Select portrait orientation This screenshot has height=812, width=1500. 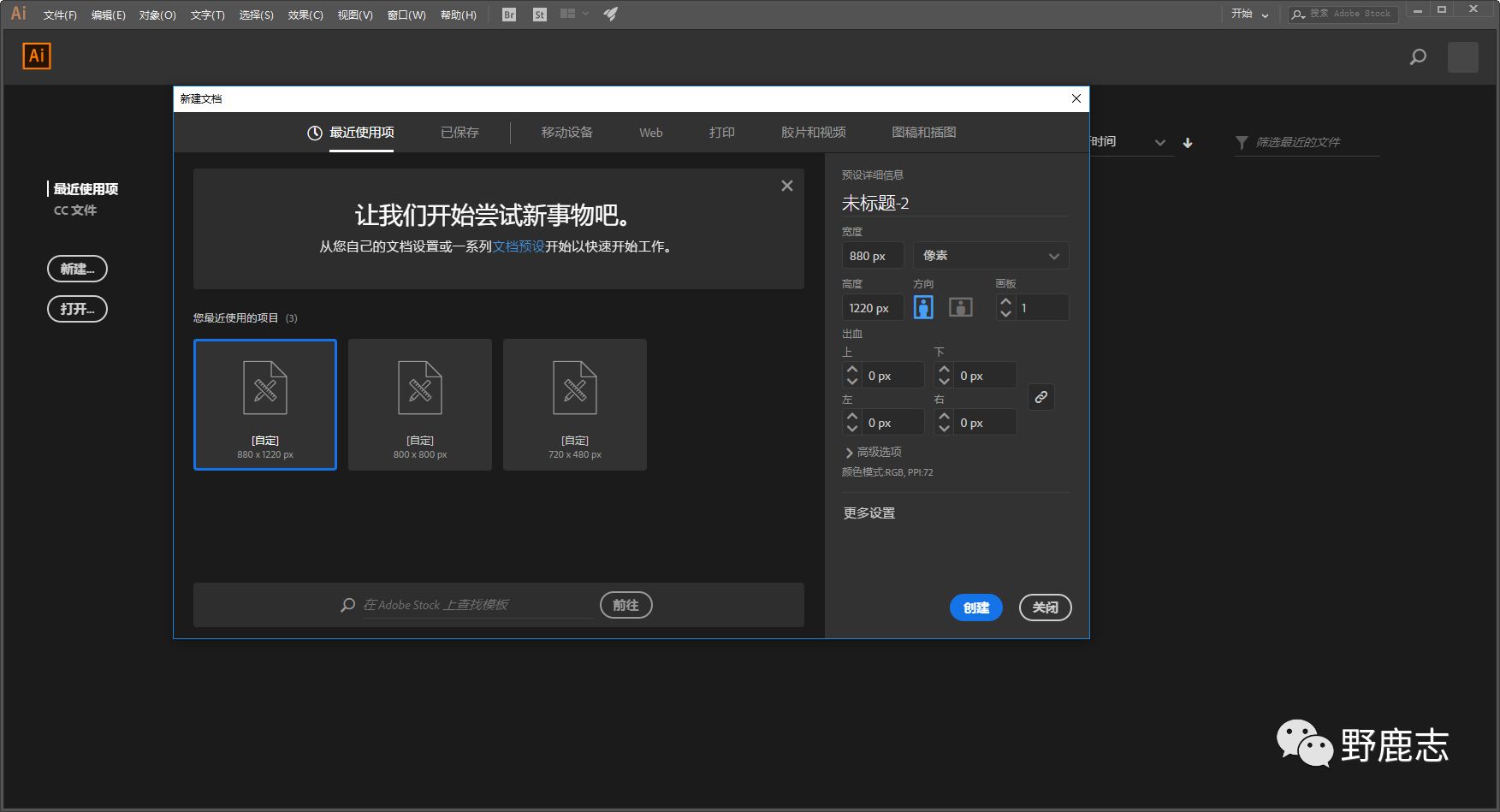click(923, 307)
